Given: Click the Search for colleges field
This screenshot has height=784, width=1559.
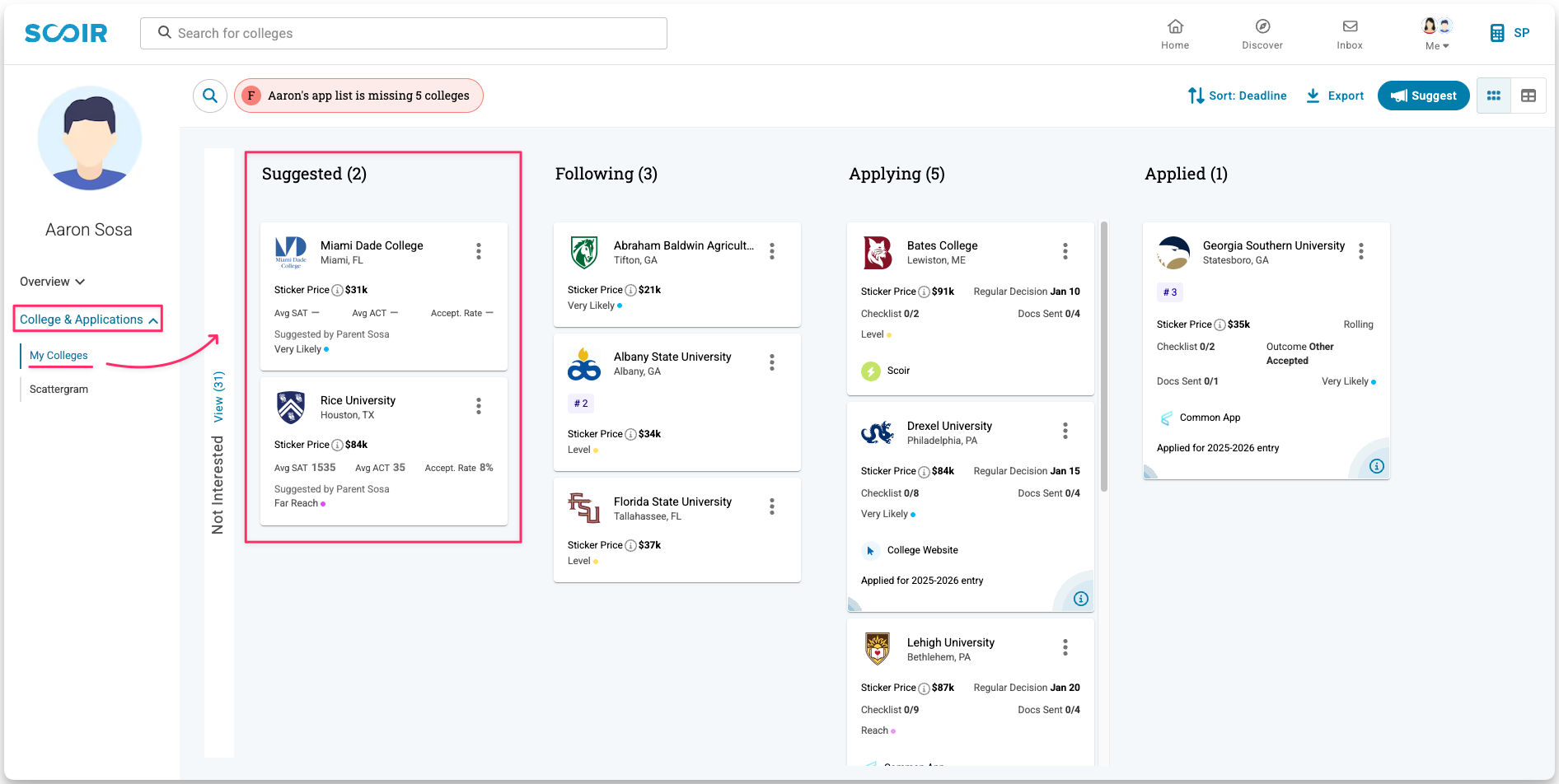Looking at the screenshot, I should (404, 33).
